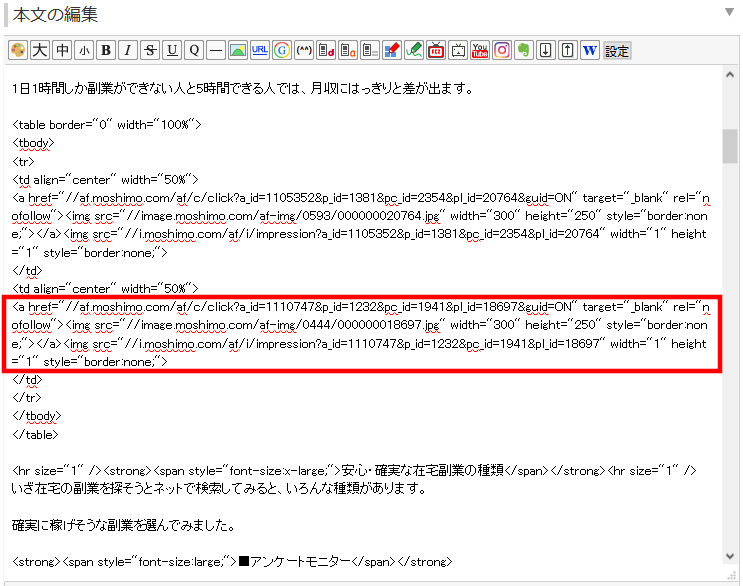Viewport: 743px width, 586px height.
Task: Click the <tbody> opening tag line
Action: click(33, 143)
